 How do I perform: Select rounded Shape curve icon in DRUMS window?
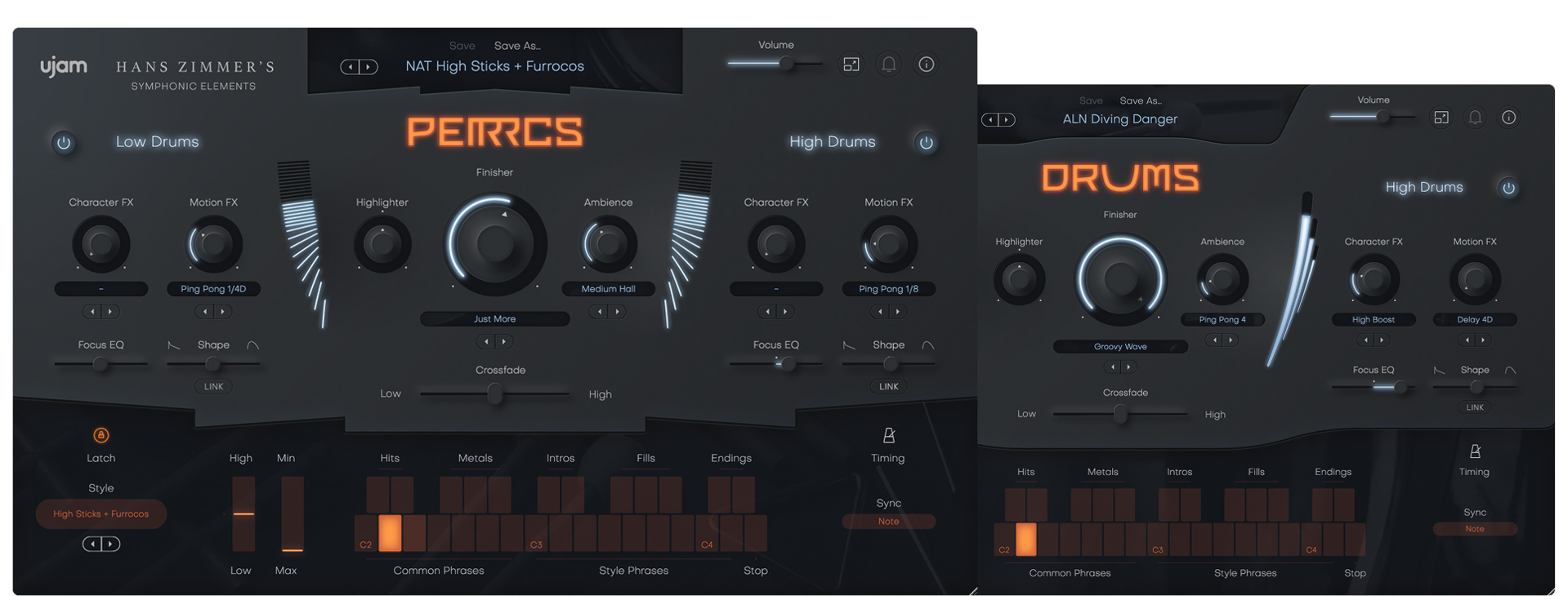pos(1511,371)
